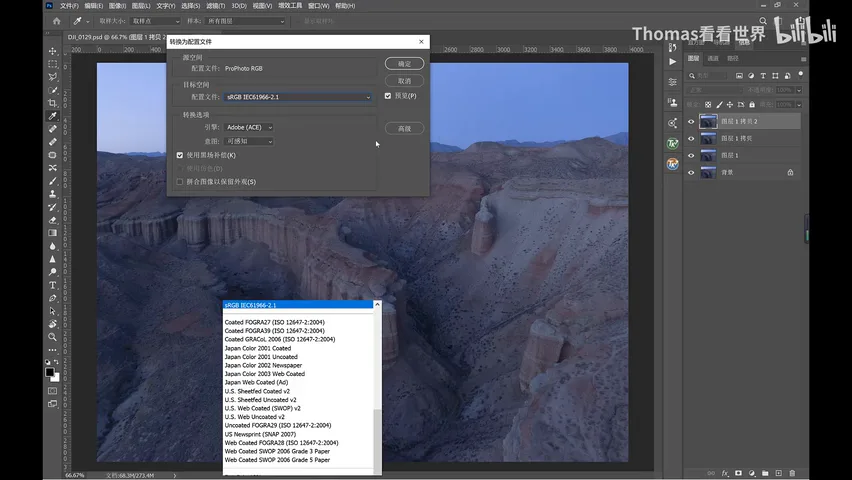Choose Japan Color 2001 Coated profile
852x480 pixels.
[x=258, y=348]
